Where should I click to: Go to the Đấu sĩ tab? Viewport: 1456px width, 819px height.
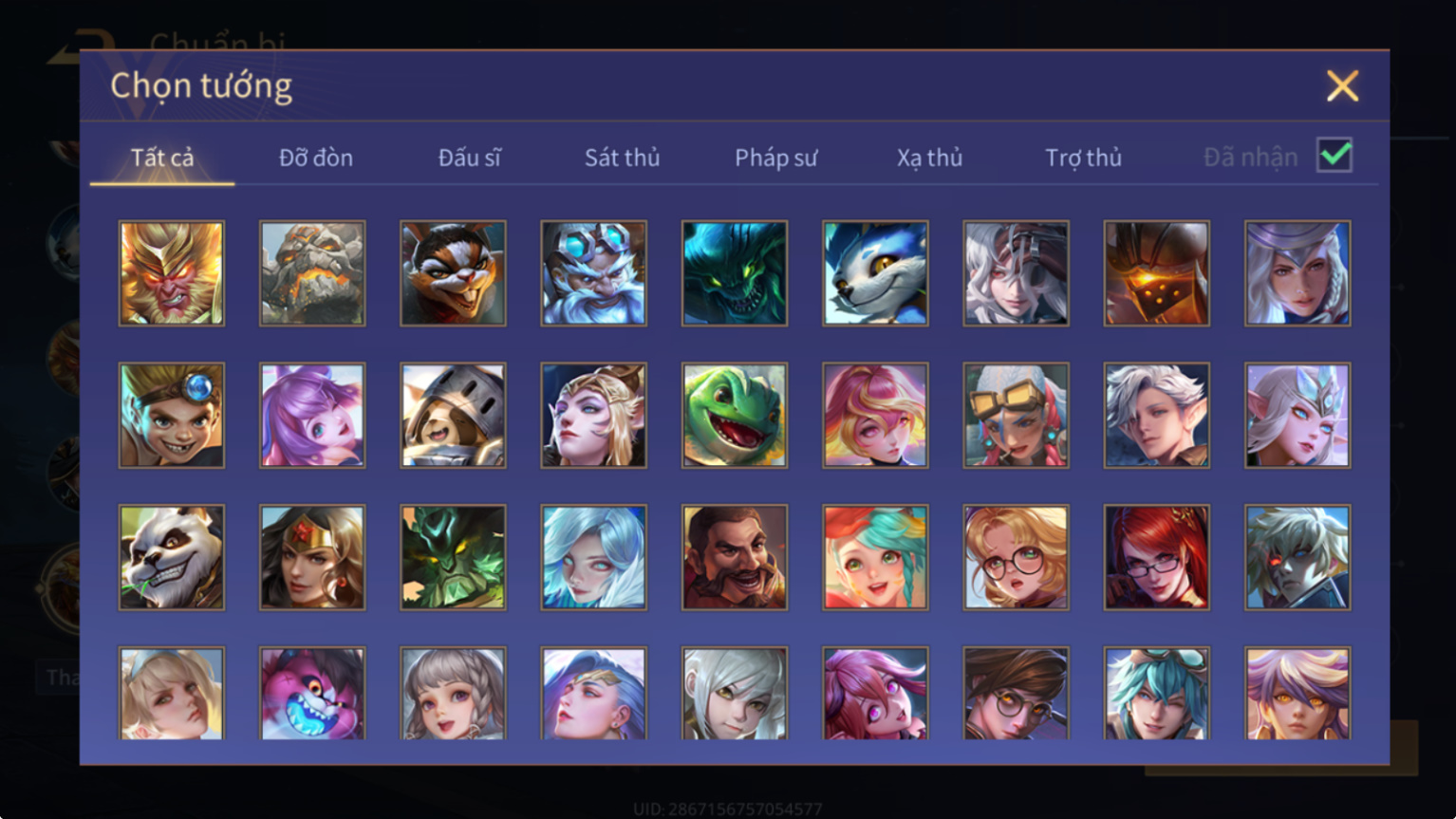coord(469,158)
